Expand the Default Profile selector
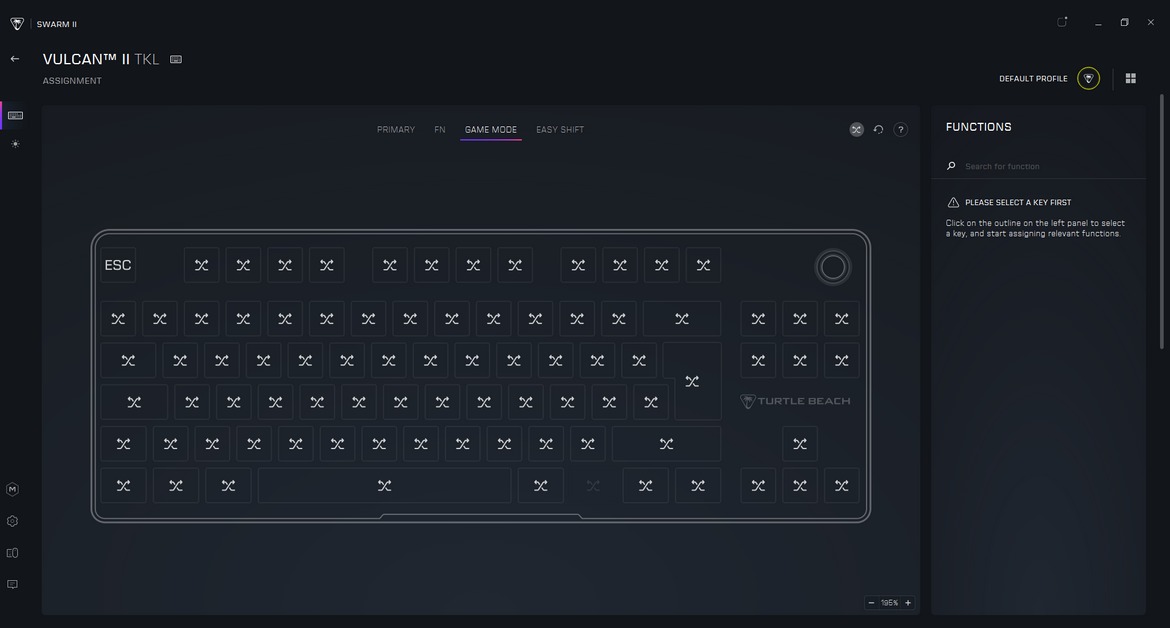1170x628 pixels. pyautogui.click(x=1088, y=79)
